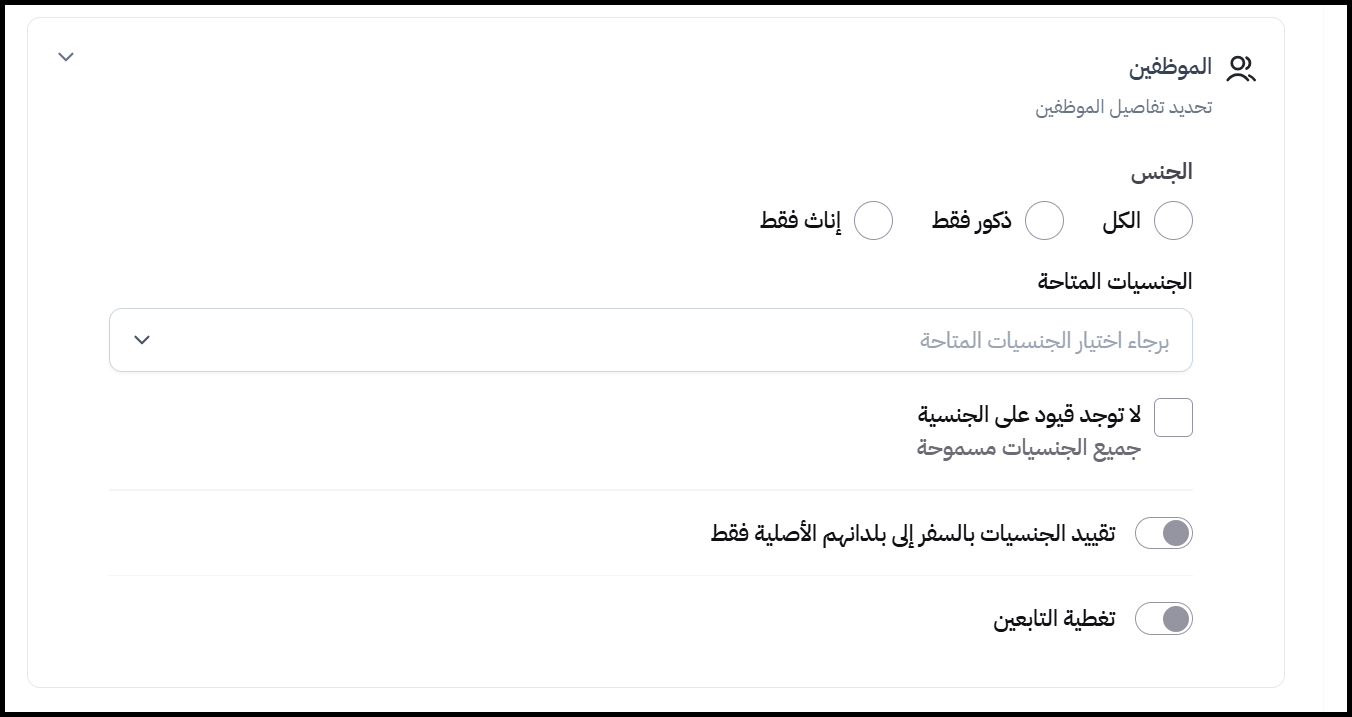
Task: Open the الجنسيات المتاحة dropdown field
Action: pyautogui.click(x=650, y=340)
